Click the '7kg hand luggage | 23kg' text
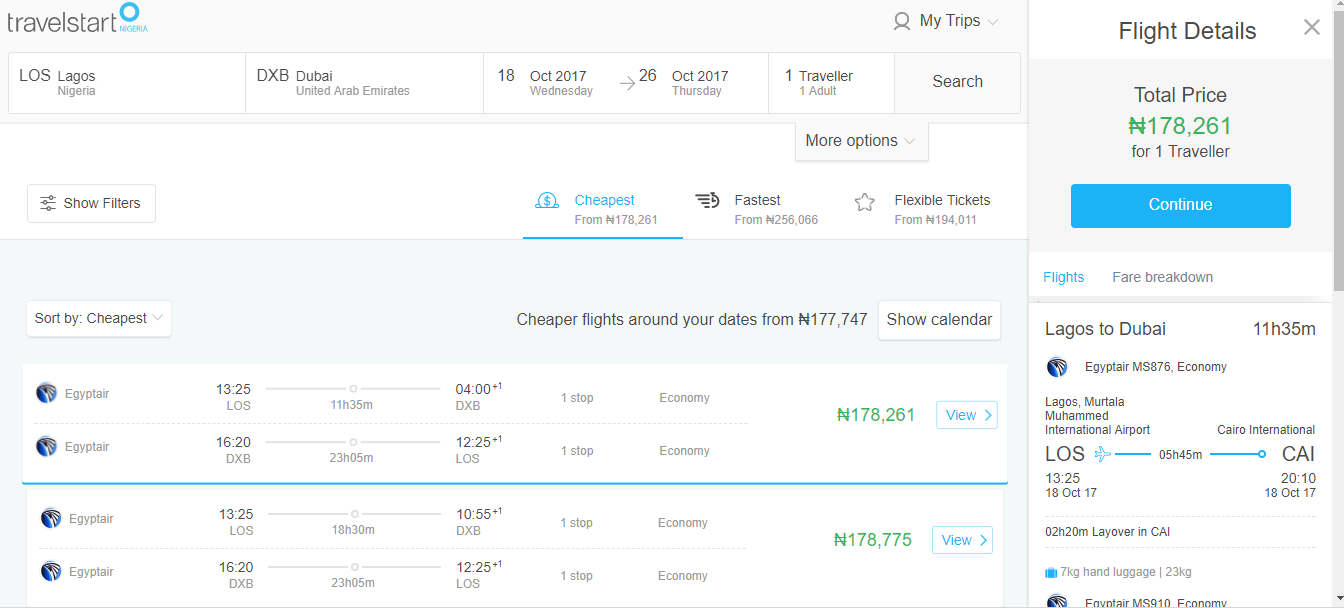Screen dimensions: 1344x608 pos(1126,573)
